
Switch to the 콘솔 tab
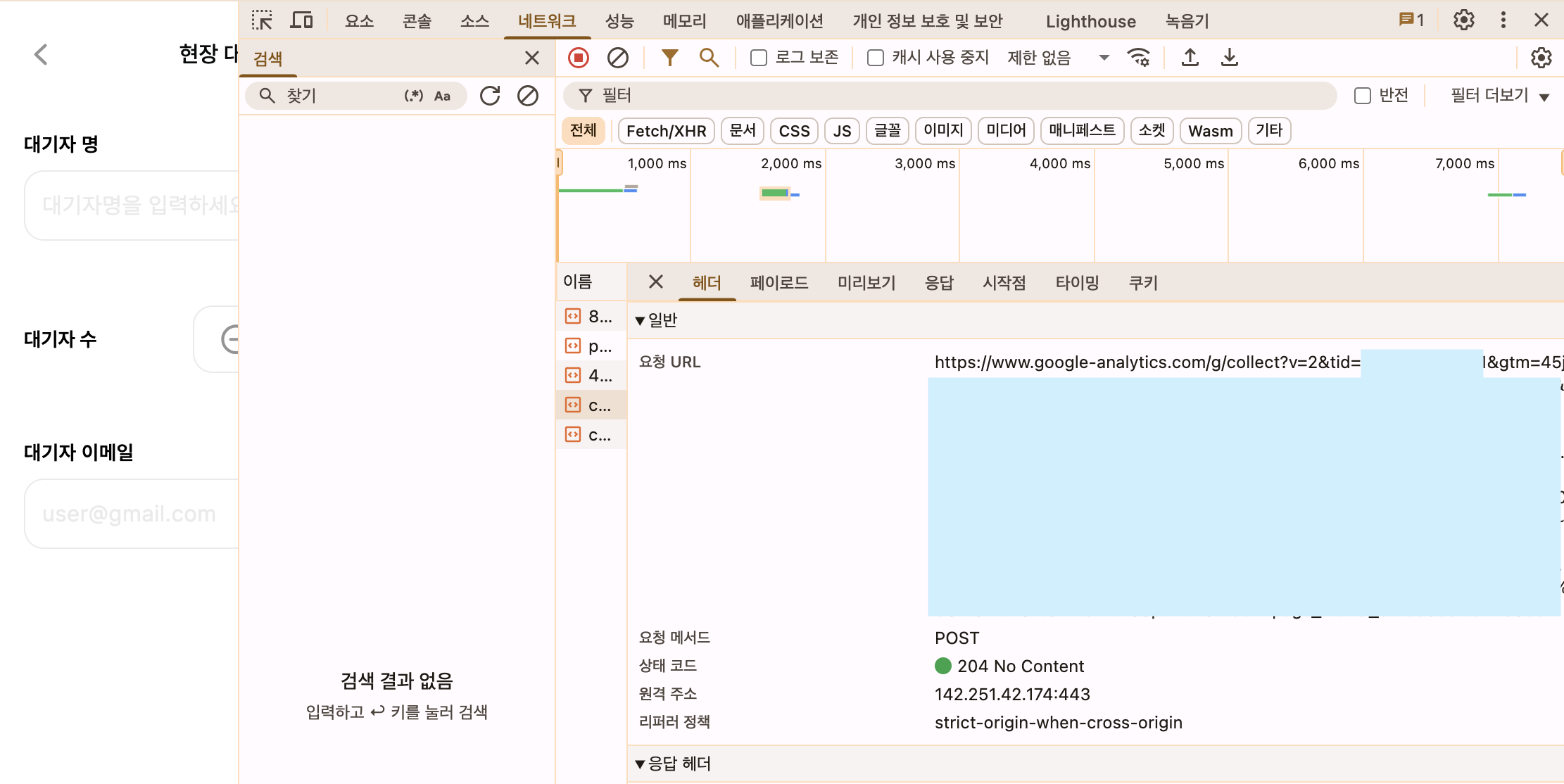(x=417, y=21)
